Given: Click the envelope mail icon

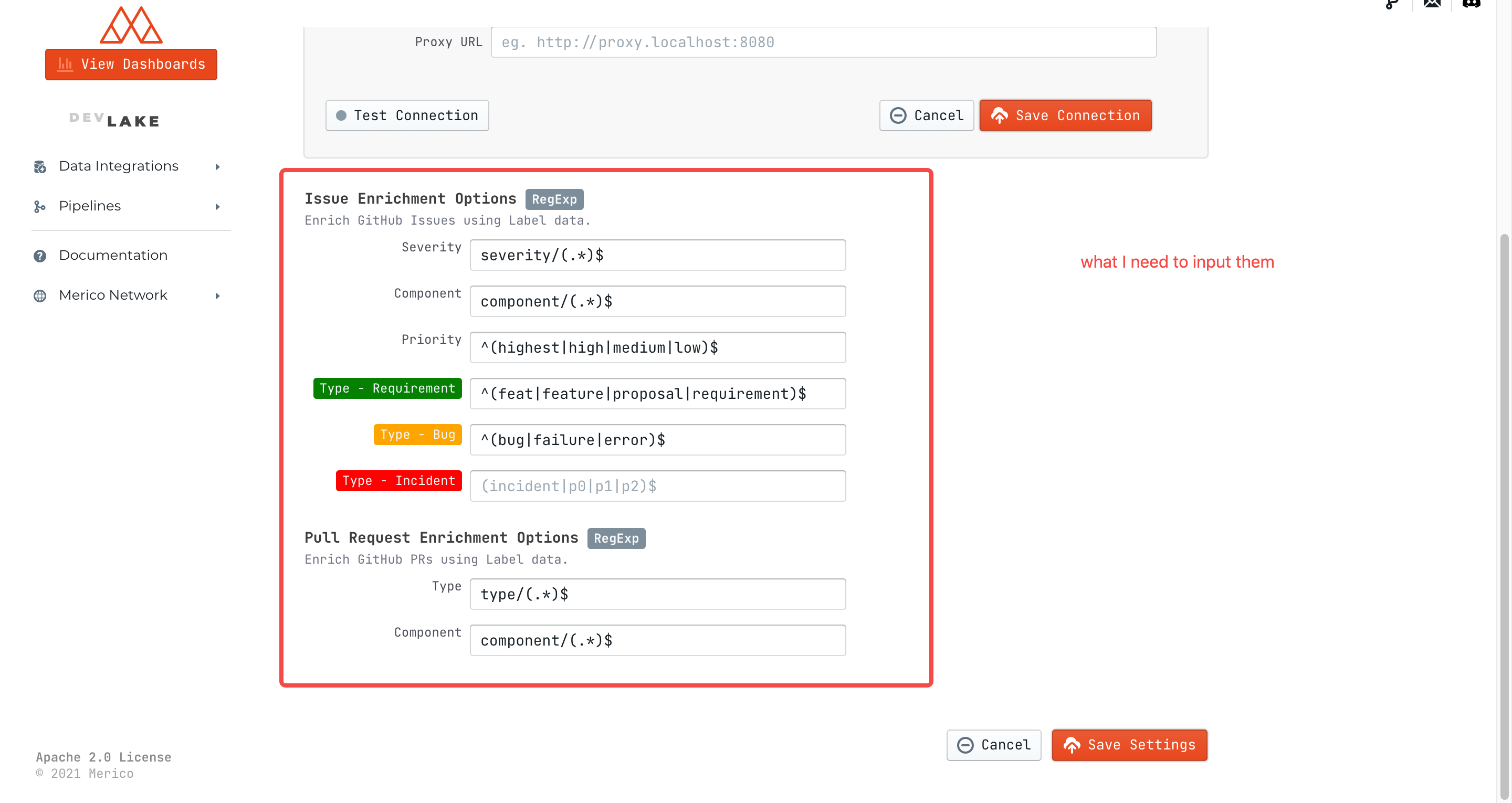Looking at the screenshot, I should pyautogui.click(x=1432, y=4).
